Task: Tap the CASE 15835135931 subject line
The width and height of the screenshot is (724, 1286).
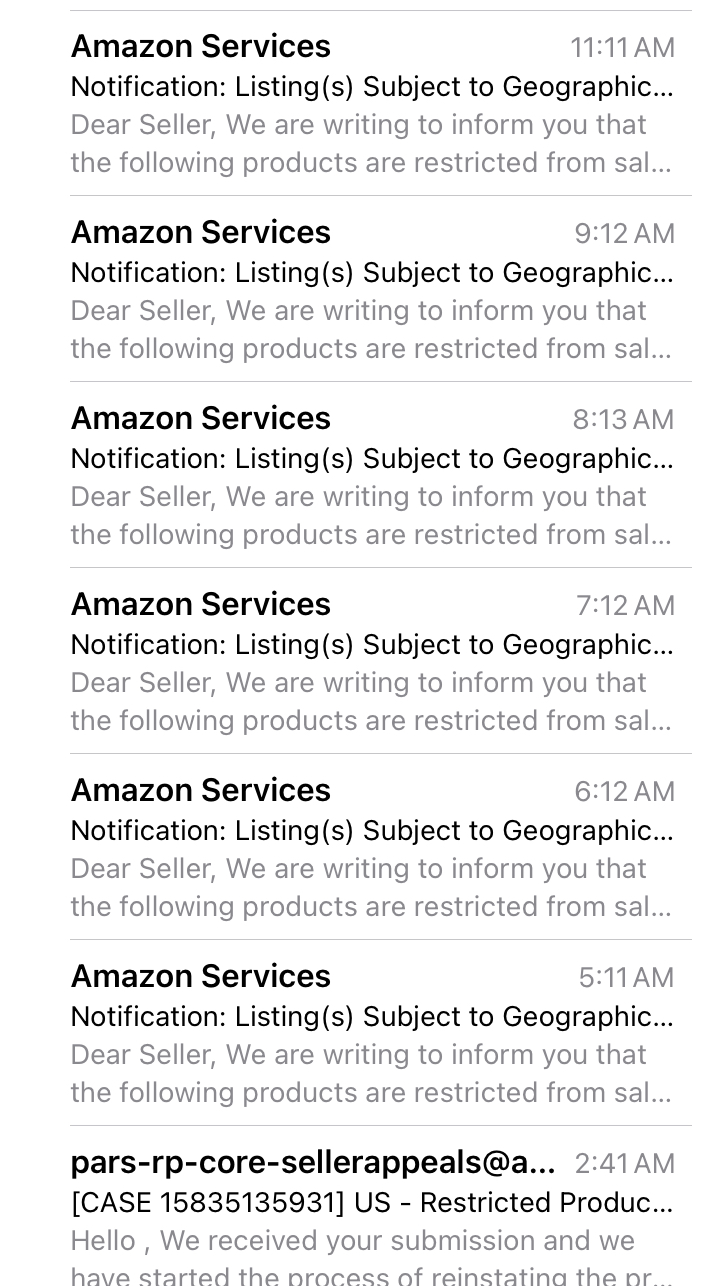Action: pyautogui.click(x=372, y=1203)
